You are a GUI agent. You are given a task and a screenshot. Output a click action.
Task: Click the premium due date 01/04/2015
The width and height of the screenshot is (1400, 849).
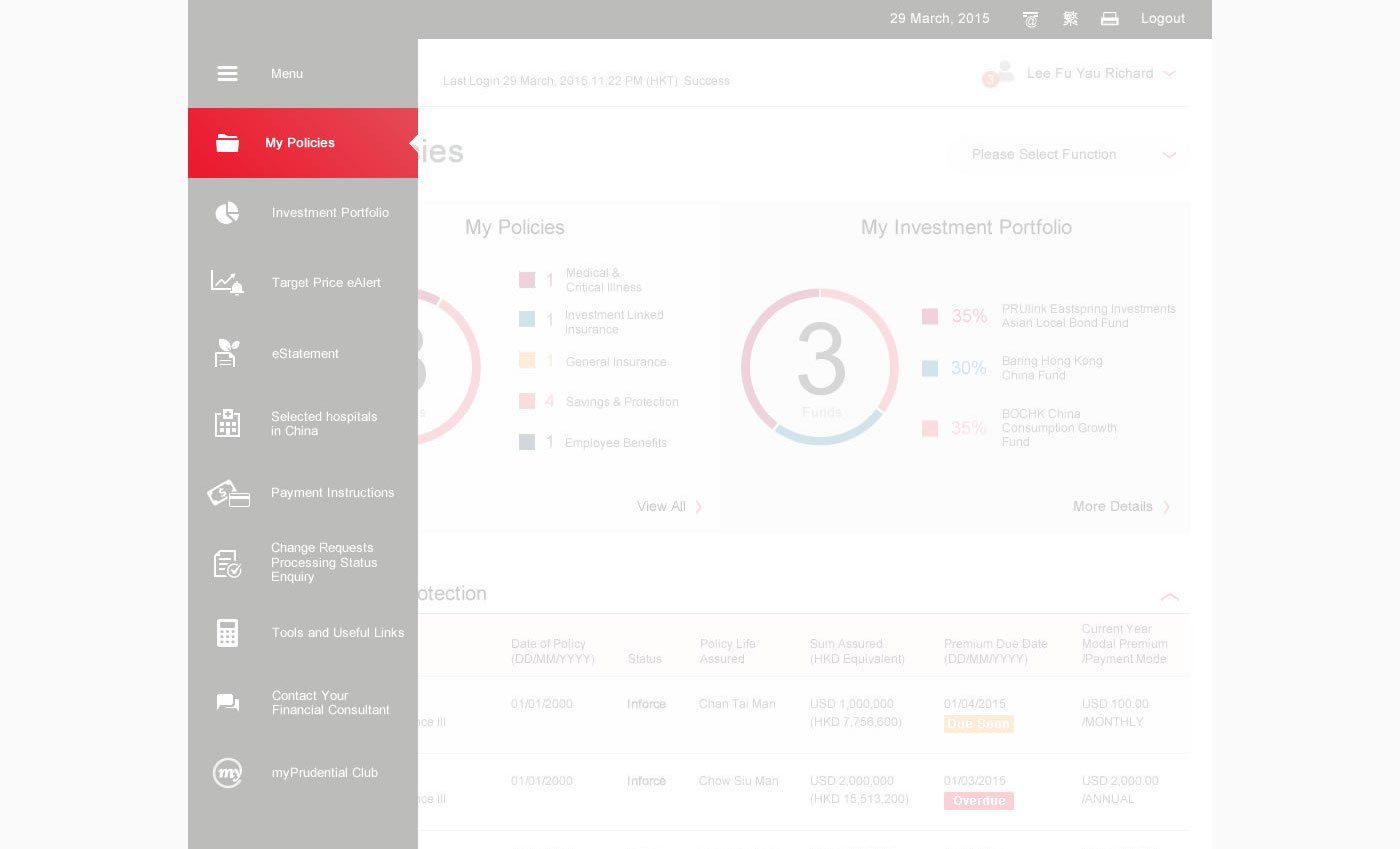(975, 704)
